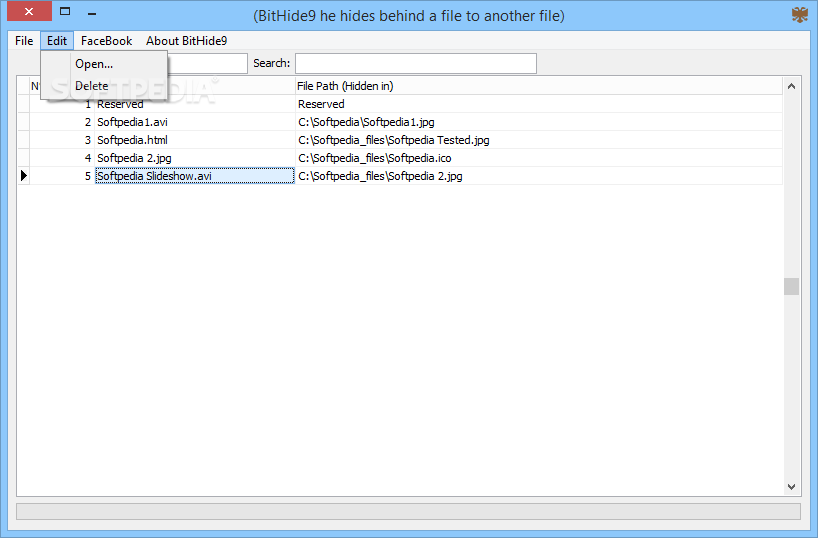Image resolution: width=818 pixels, height=538 pixels.
Task: Click the File Path (Hidden in) column header
Action: tap(538, 86)
